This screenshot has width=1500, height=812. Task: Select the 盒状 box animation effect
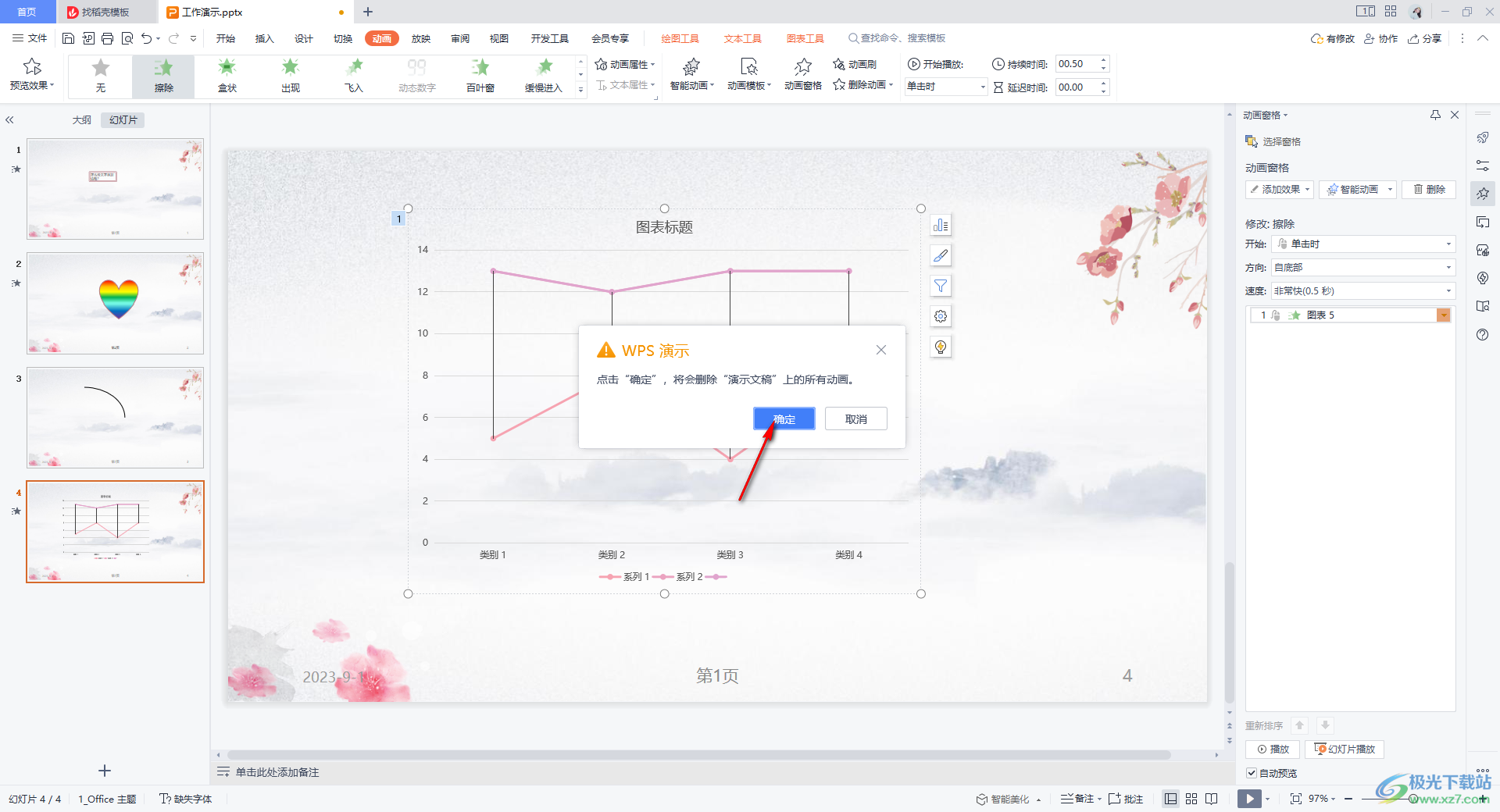pos(227,76)
